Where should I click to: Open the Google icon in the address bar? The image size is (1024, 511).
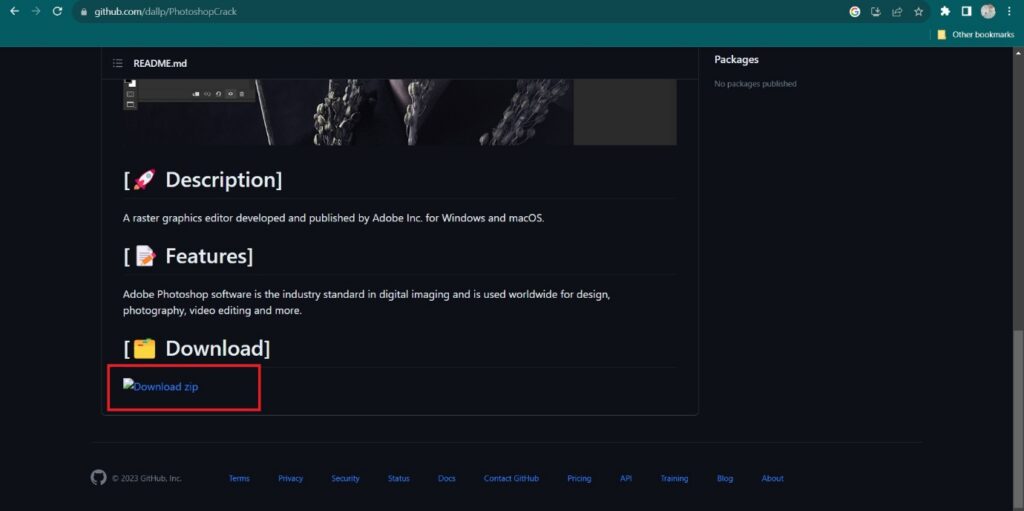click(x=855, y=12)
